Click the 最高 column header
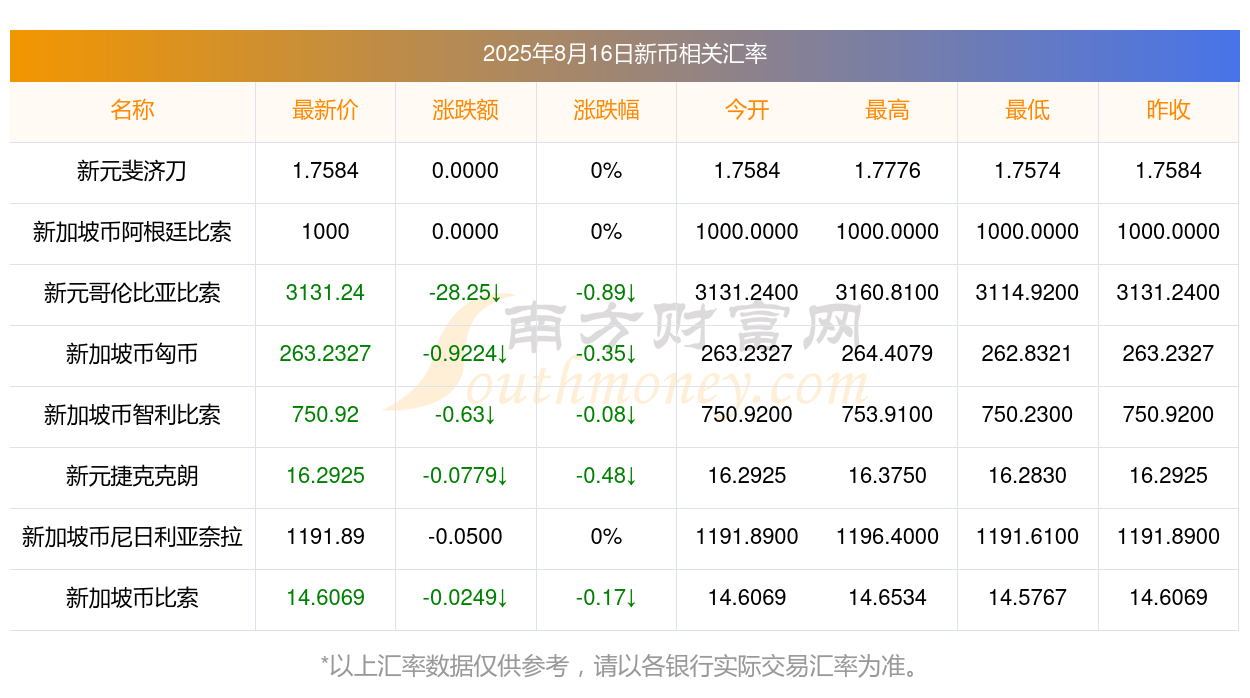Viewport: 1250px width, 698px height. pos(887,110)
